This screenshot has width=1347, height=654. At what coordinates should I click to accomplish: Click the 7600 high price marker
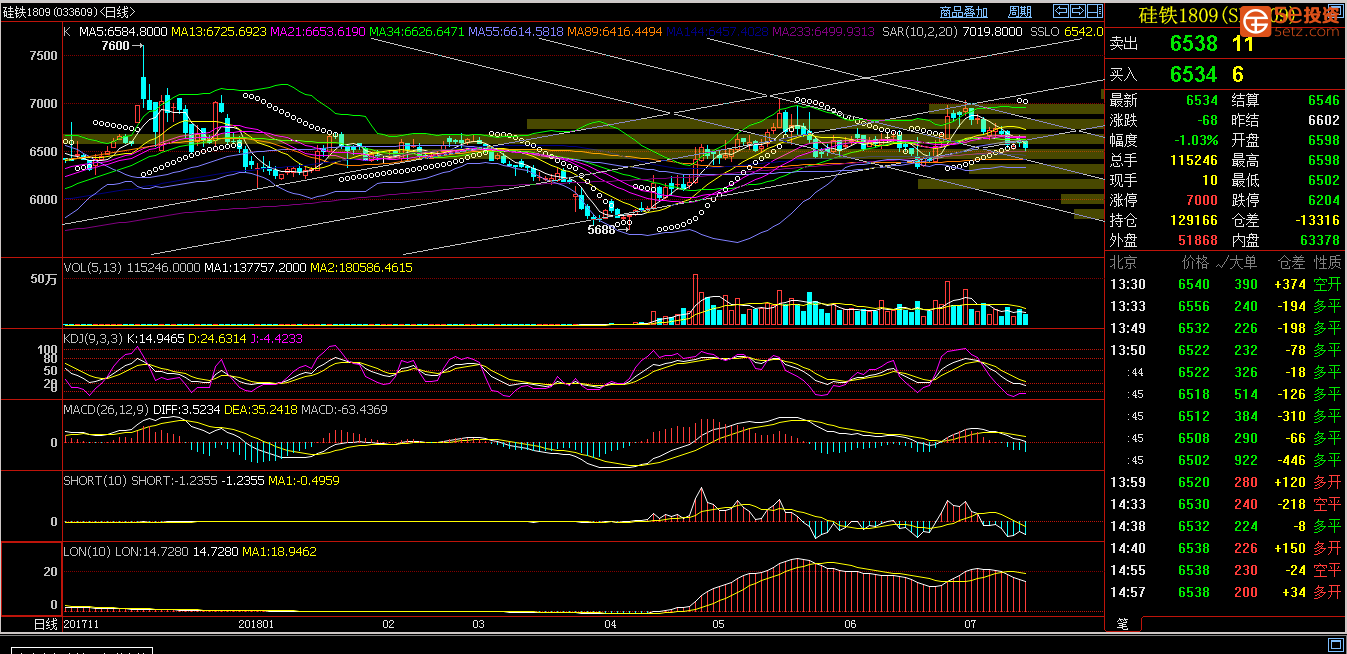(116, 46)
